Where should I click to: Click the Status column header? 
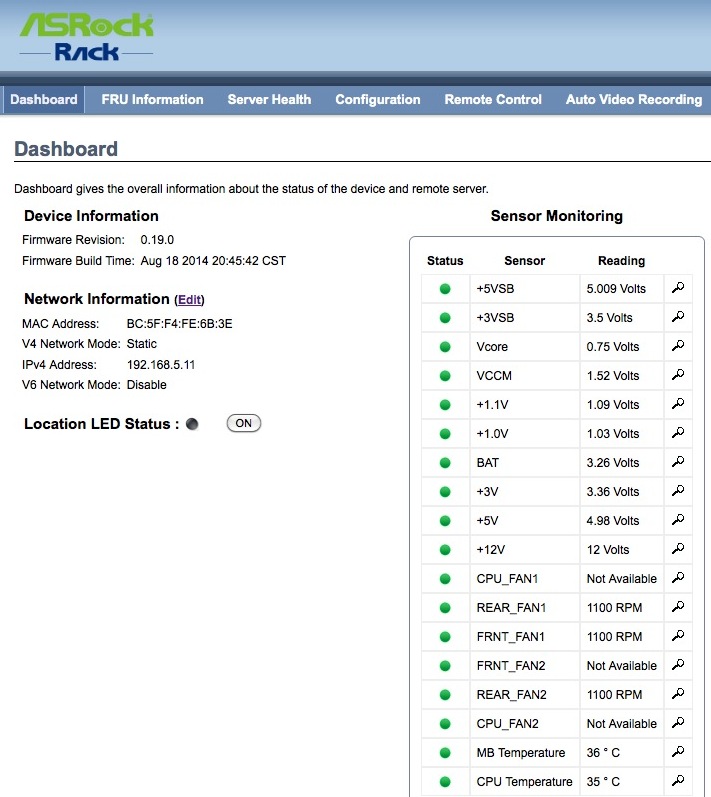click(x=445, y=261)
